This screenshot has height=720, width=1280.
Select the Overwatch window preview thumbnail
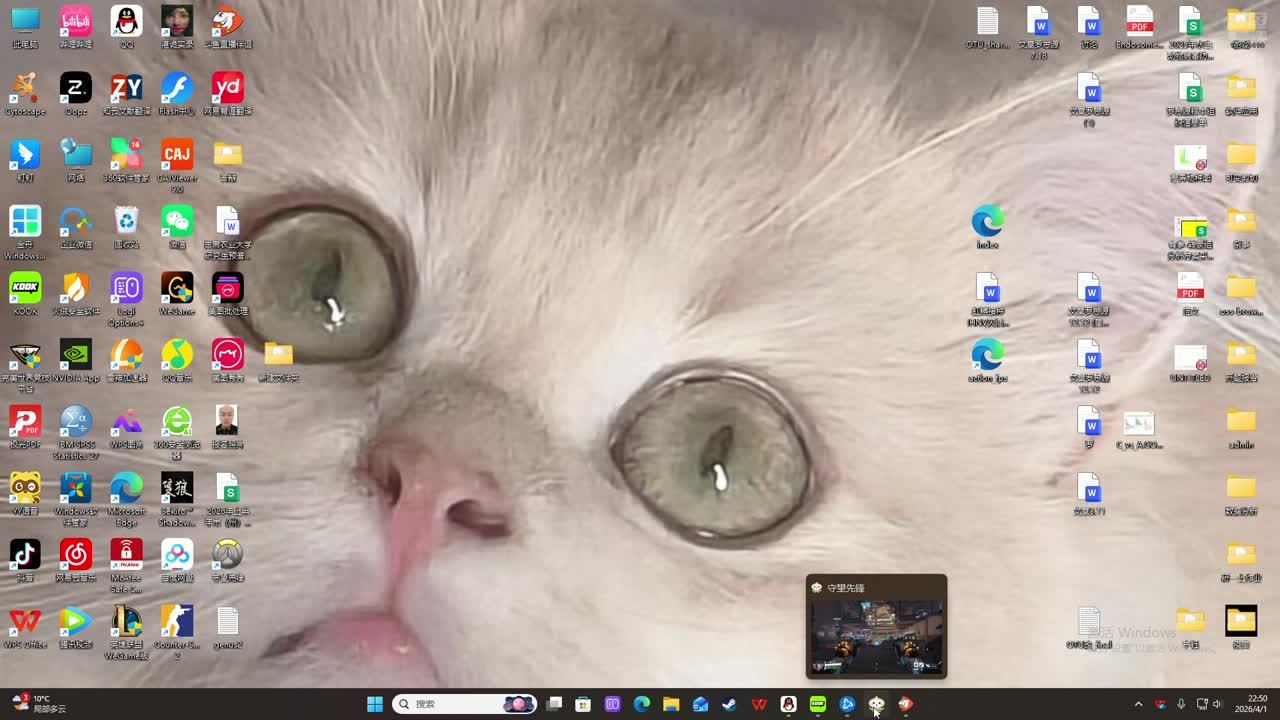876,636
